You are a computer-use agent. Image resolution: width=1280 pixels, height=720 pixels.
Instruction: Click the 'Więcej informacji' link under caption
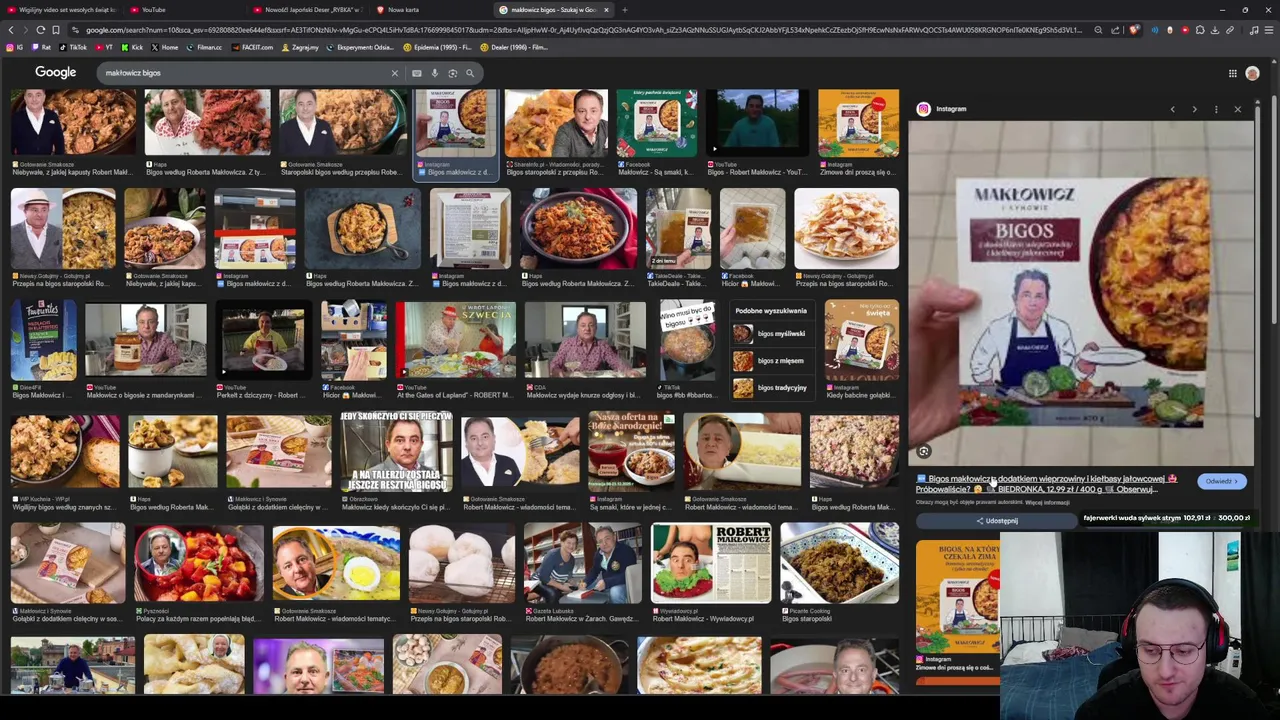pyautogui.click(x=1047, y=502)
